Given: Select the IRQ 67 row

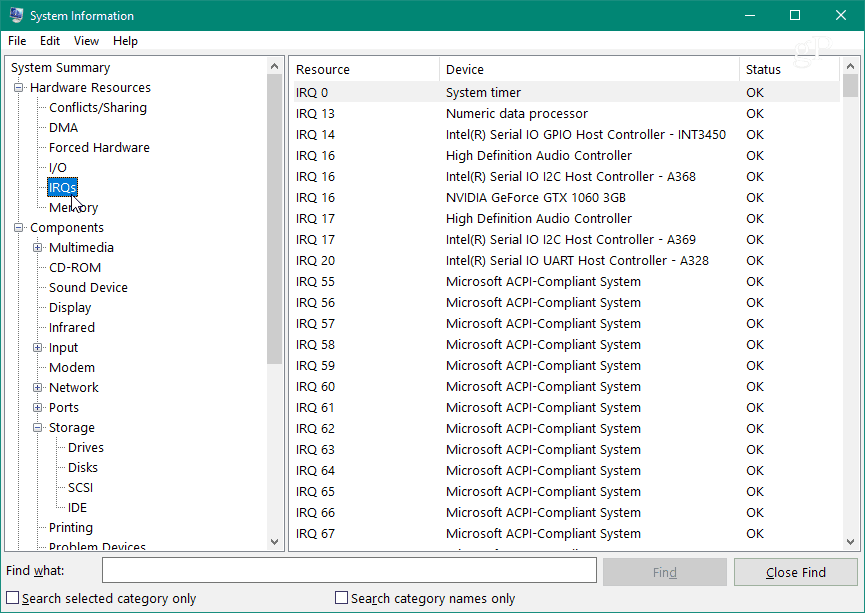Looking at the screenshot, I should pos(567,534).
